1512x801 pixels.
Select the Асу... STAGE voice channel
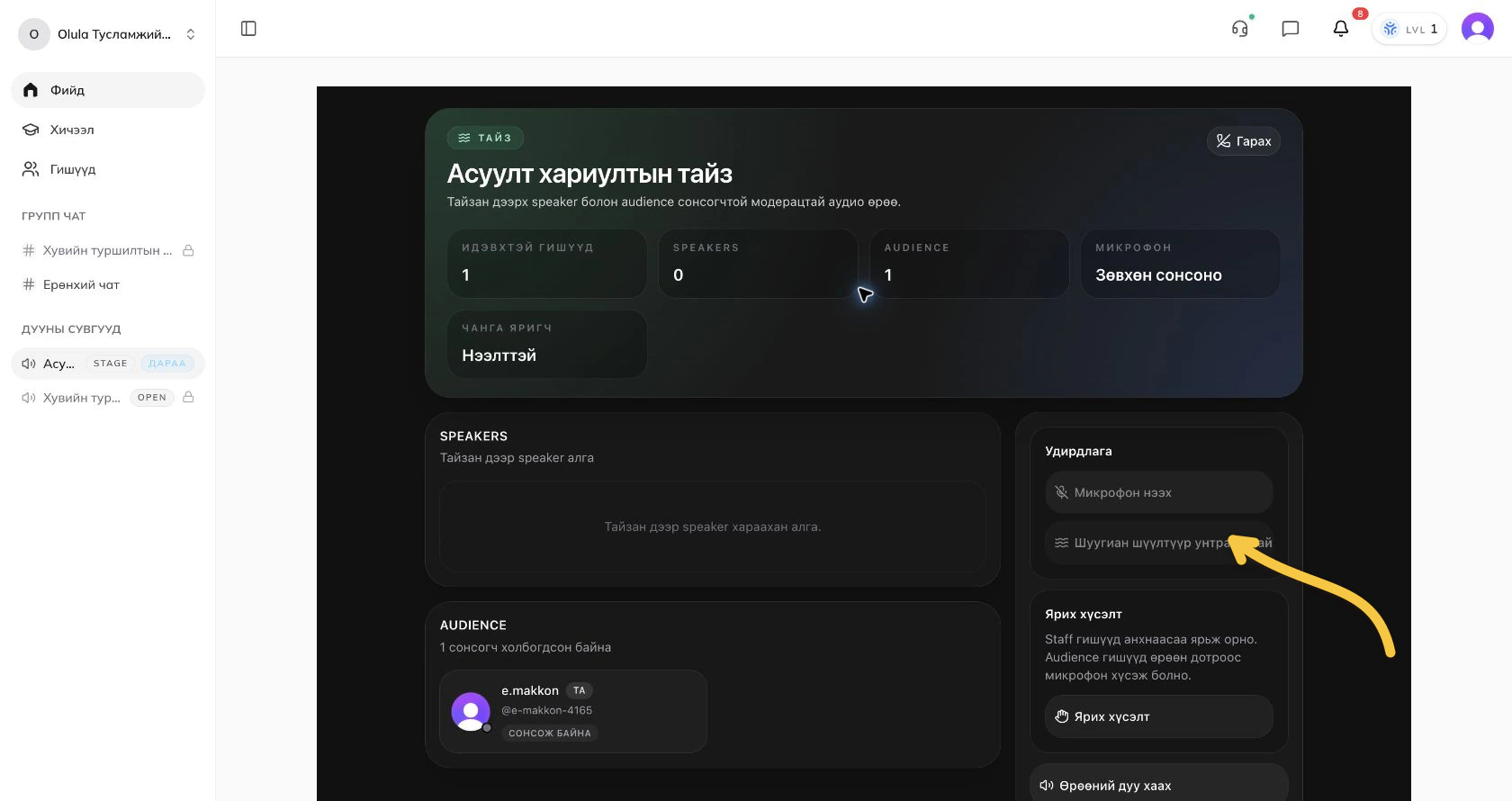coord(108,364)
